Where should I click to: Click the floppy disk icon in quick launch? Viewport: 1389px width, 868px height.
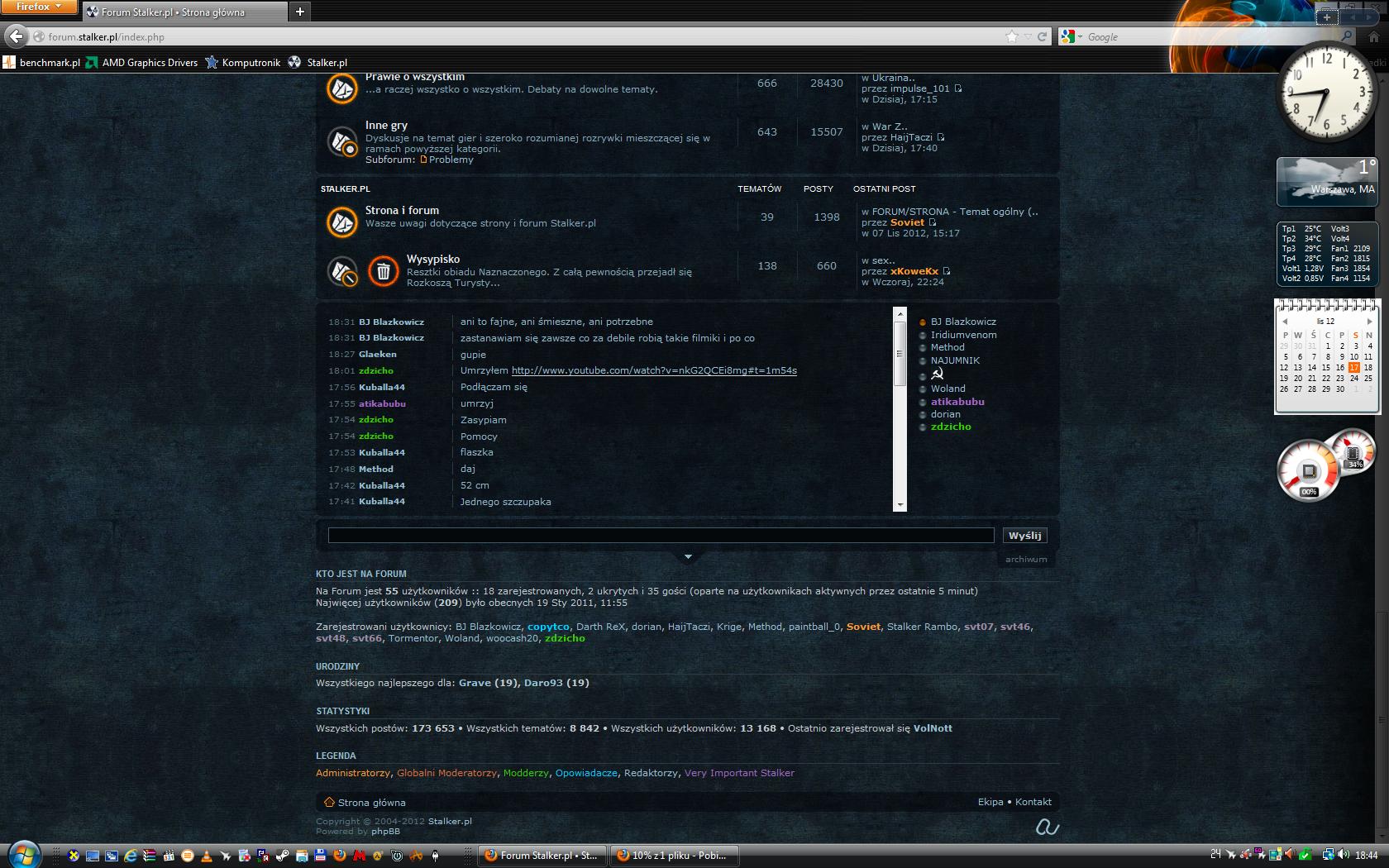[x=320, y=856]
